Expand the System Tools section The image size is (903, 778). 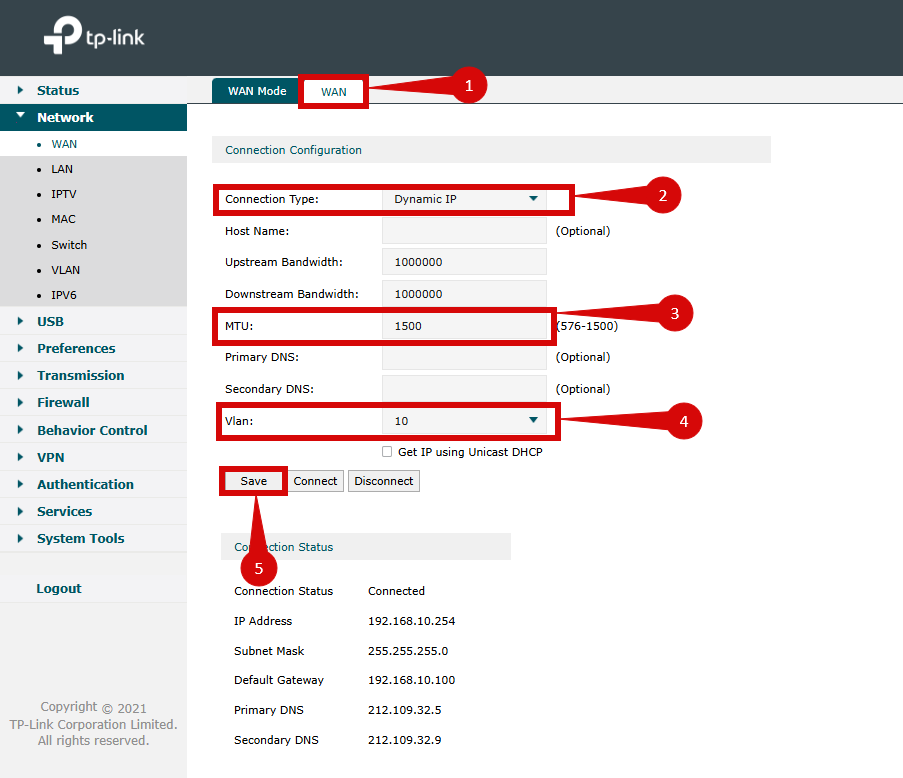point(81,538)
